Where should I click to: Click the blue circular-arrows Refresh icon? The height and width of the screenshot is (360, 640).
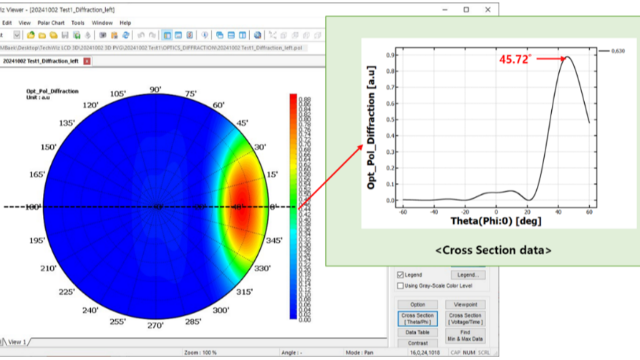point(126,35)
